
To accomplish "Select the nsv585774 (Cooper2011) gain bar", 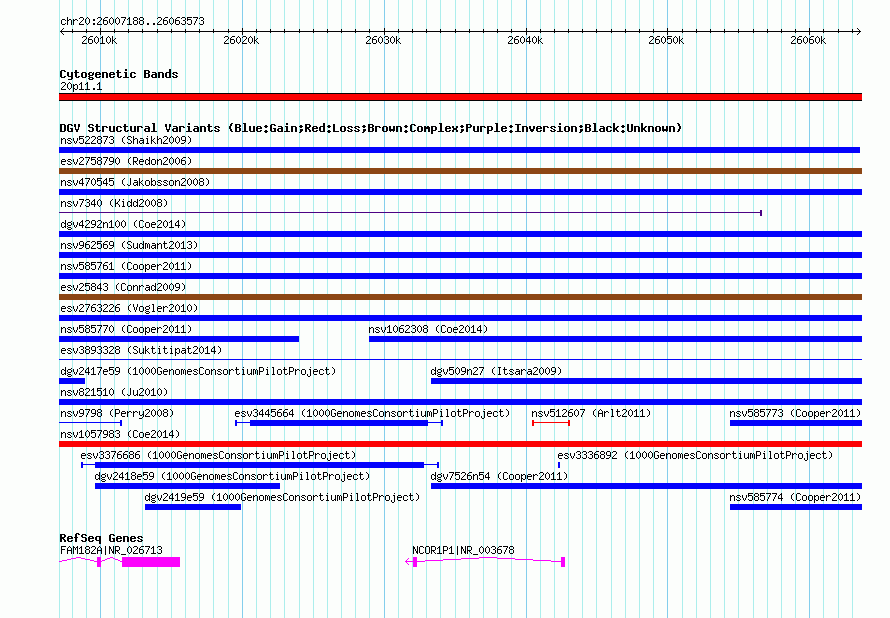I will pyautogui.click(x=796, y=507).
